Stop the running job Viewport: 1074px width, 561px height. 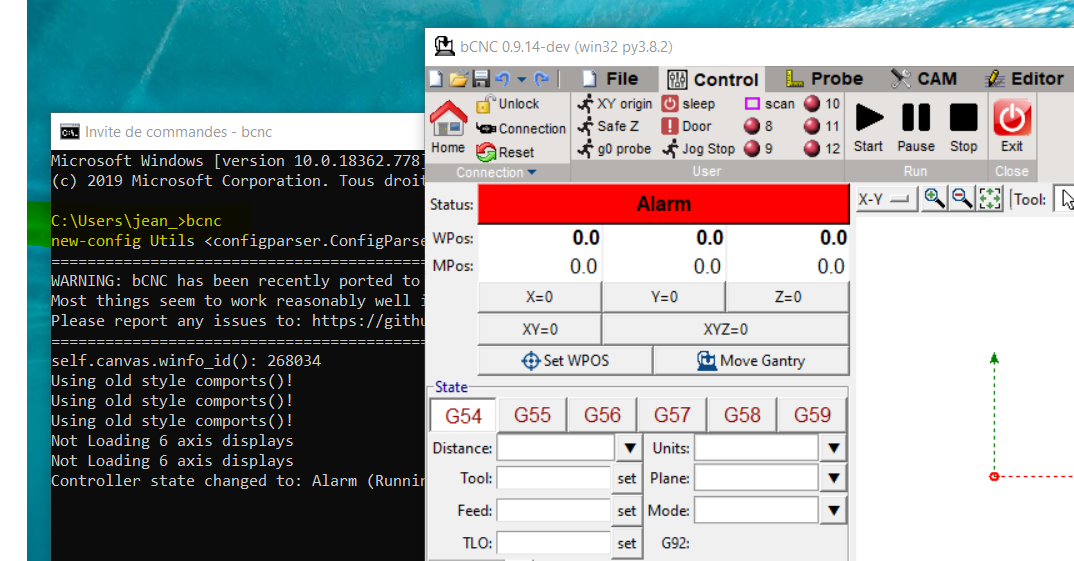pyautogui.click(x=963, y=127)
